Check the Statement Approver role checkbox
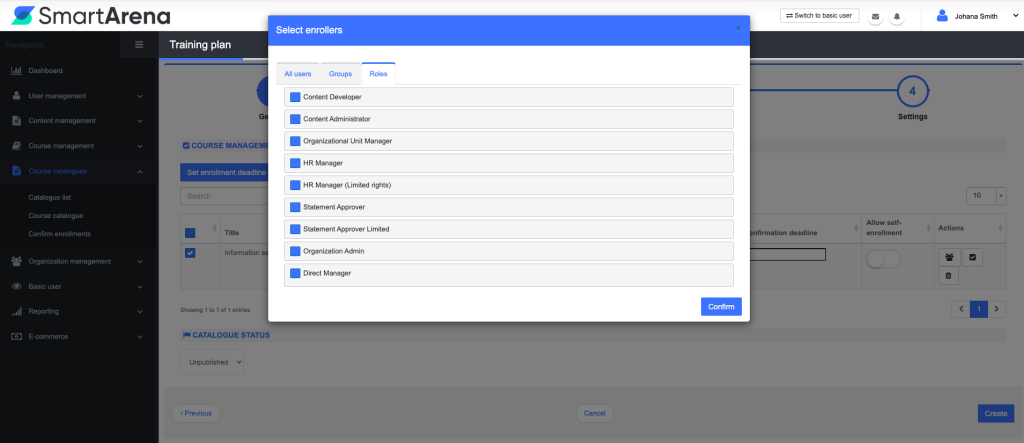The width and height of the screenshot is (1024, 443). 295,207
